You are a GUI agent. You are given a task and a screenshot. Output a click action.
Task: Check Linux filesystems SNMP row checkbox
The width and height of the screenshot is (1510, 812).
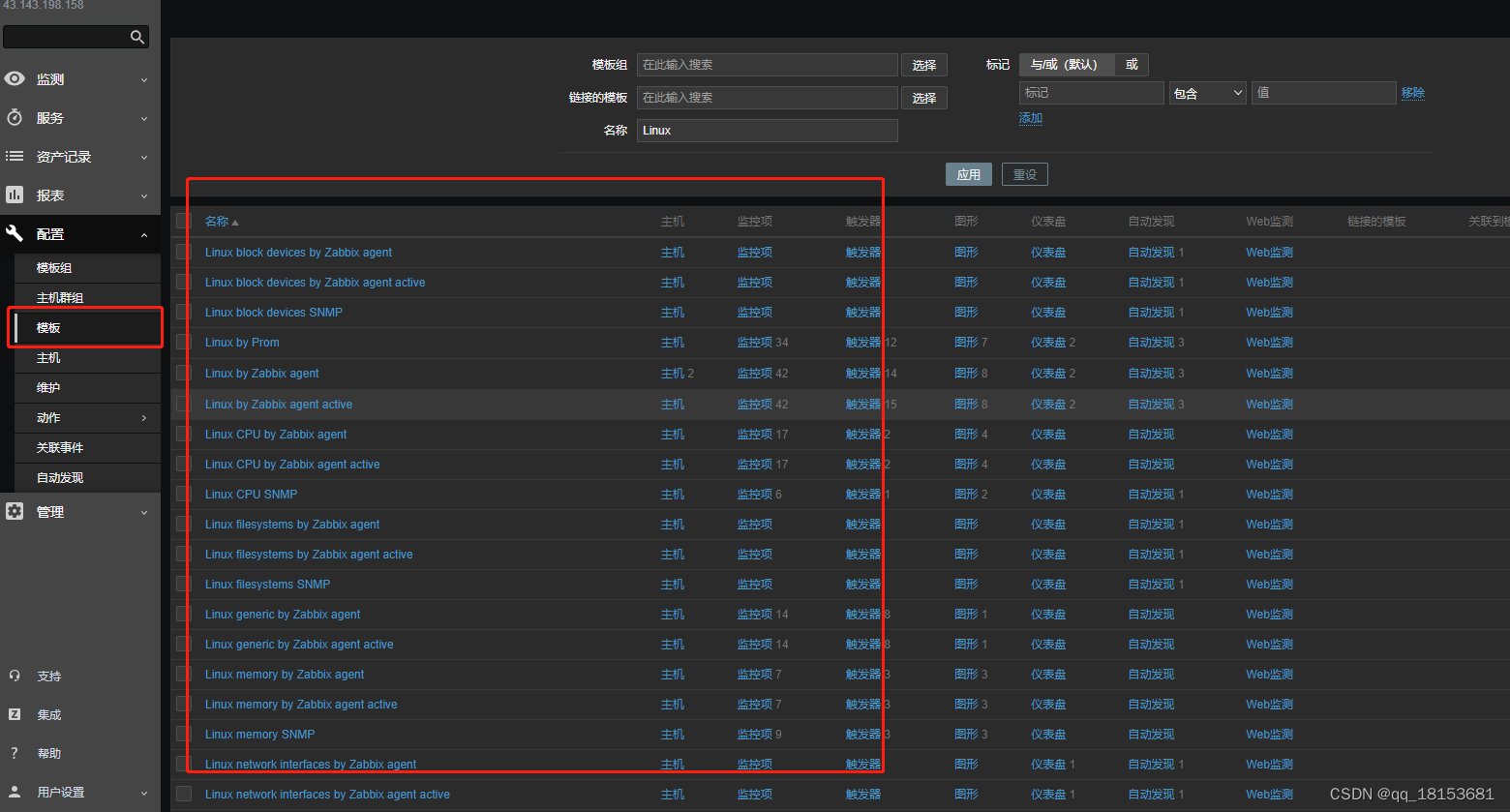click(x=184, y=584)
